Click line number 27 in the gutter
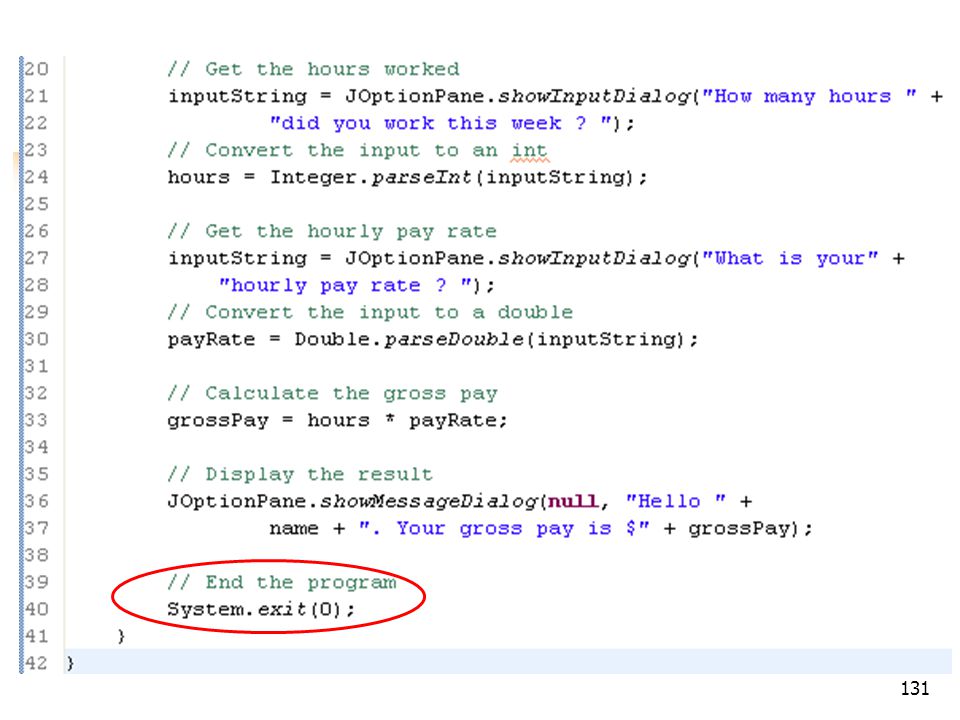The width and height of the screenshot is (960, 720). click(36, 258)
